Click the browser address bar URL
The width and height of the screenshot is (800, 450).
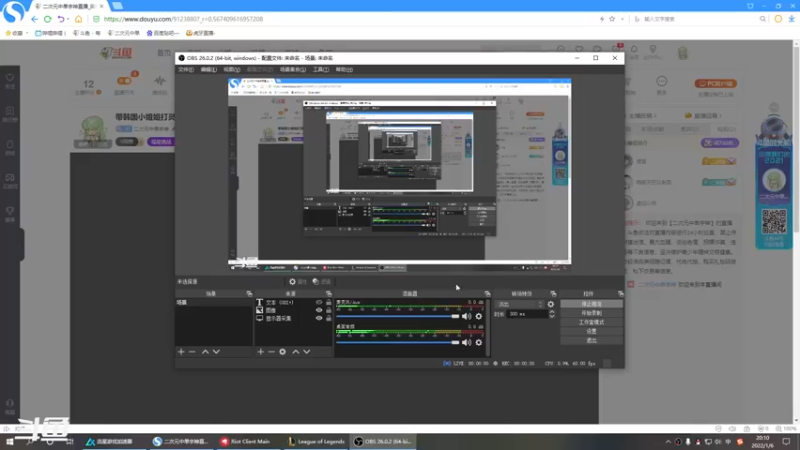pos(183,19)
